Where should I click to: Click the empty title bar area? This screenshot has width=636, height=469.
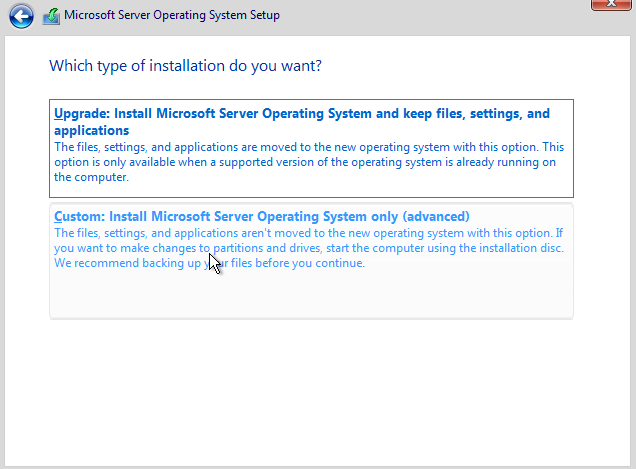point(434,16)
